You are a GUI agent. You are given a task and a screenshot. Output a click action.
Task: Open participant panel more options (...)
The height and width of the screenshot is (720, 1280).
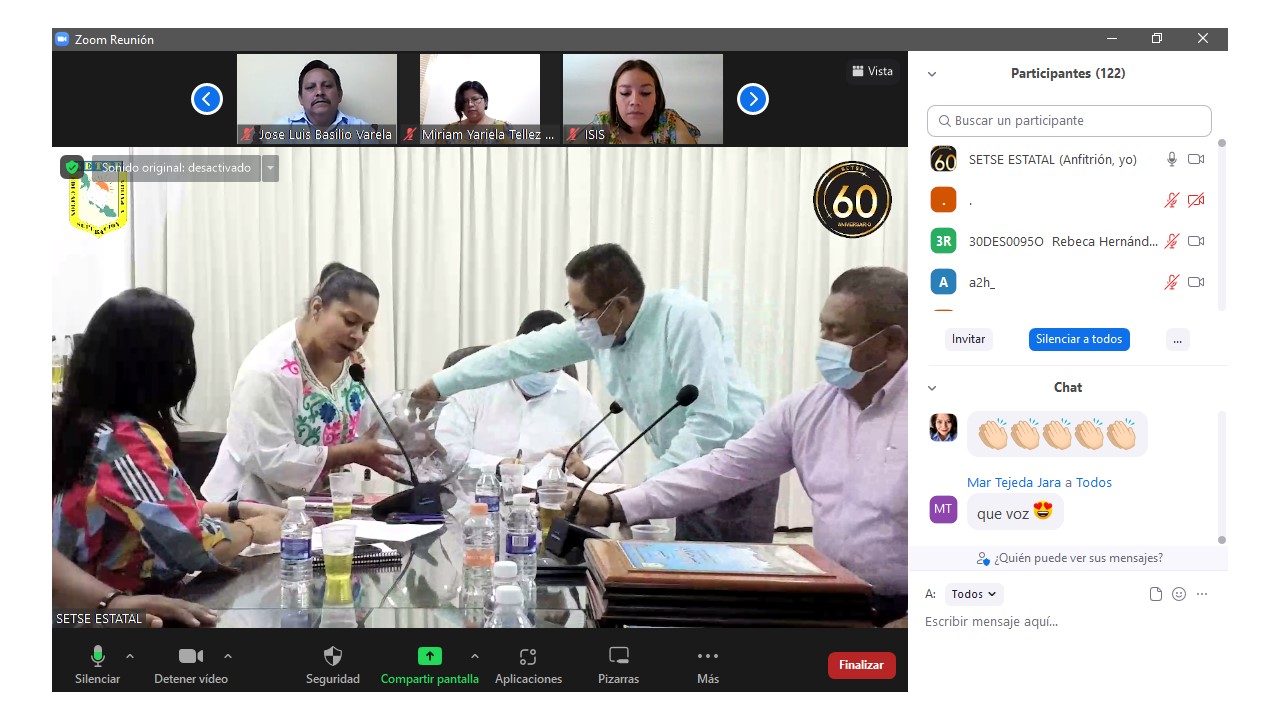coord(1177,339)
